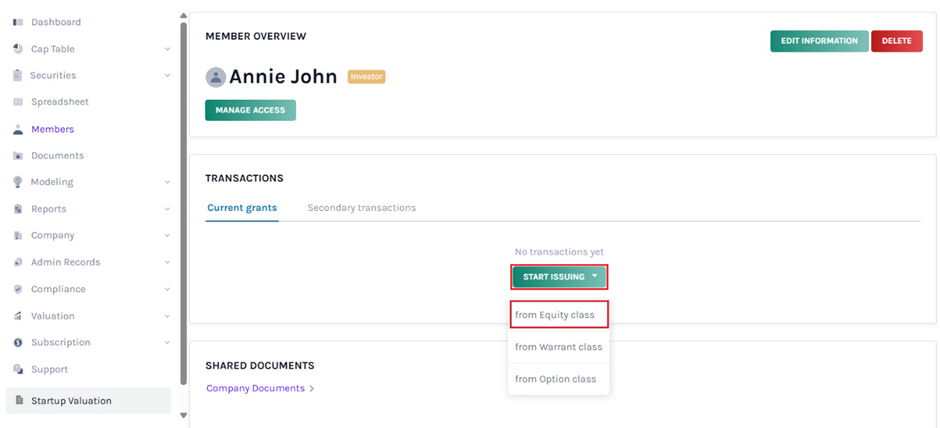Click the Securities clipboard icon
The width and height of the screenshot is (940, 428).
click(x=17, y=76)
